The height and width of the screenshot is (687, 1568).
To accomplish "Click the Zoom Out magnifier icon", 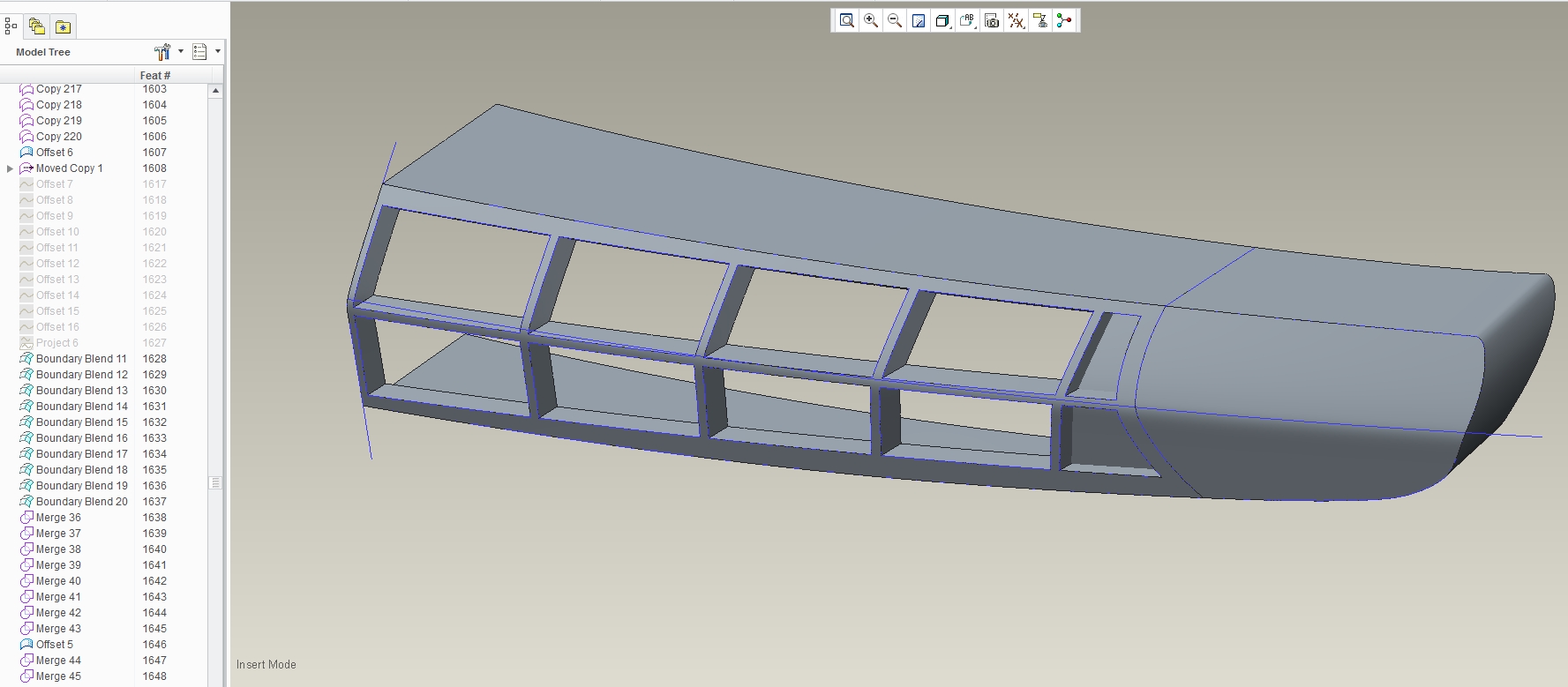I will tap(895, 20).
